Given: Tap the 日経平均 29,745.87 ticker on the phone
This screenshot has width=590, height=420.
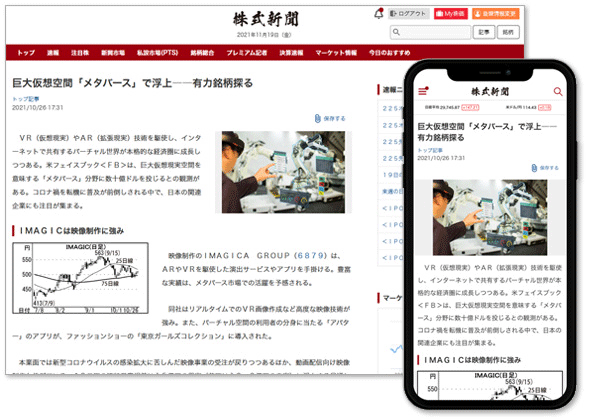Looking at the screenshot, I should click(x=452, y=107).
